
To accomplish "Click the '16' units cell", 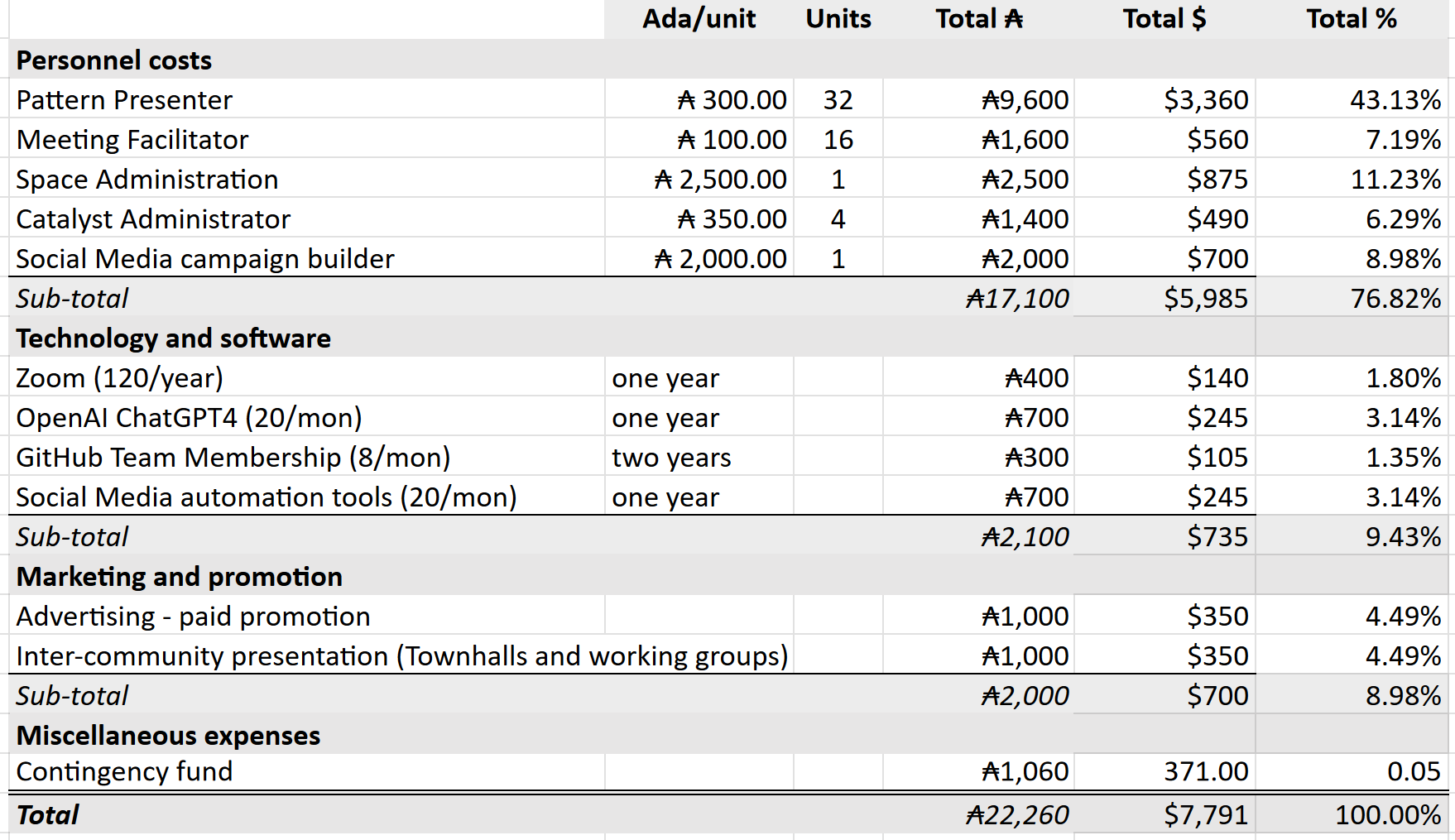I will pyautogui.click(x=838, y=139).
